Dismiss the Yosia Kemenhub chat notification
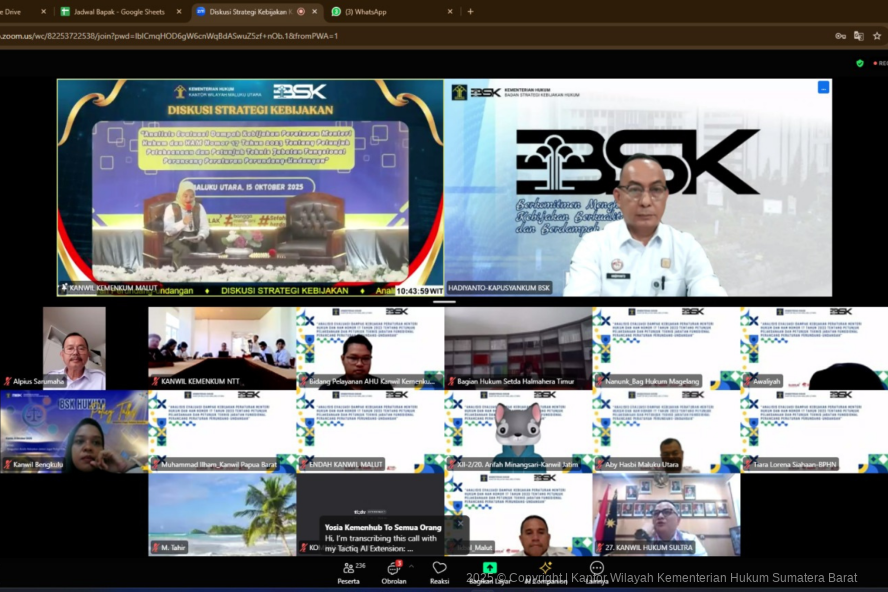The width and height of the screenshot is (888, 592). click(460, 523)
